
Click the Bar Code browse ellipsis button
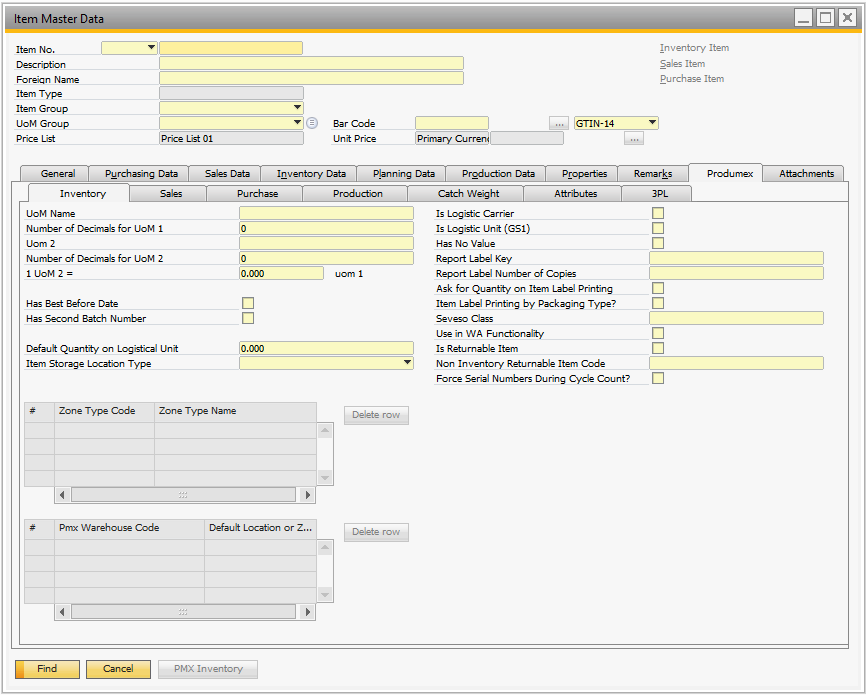click(x=559, y=123)
